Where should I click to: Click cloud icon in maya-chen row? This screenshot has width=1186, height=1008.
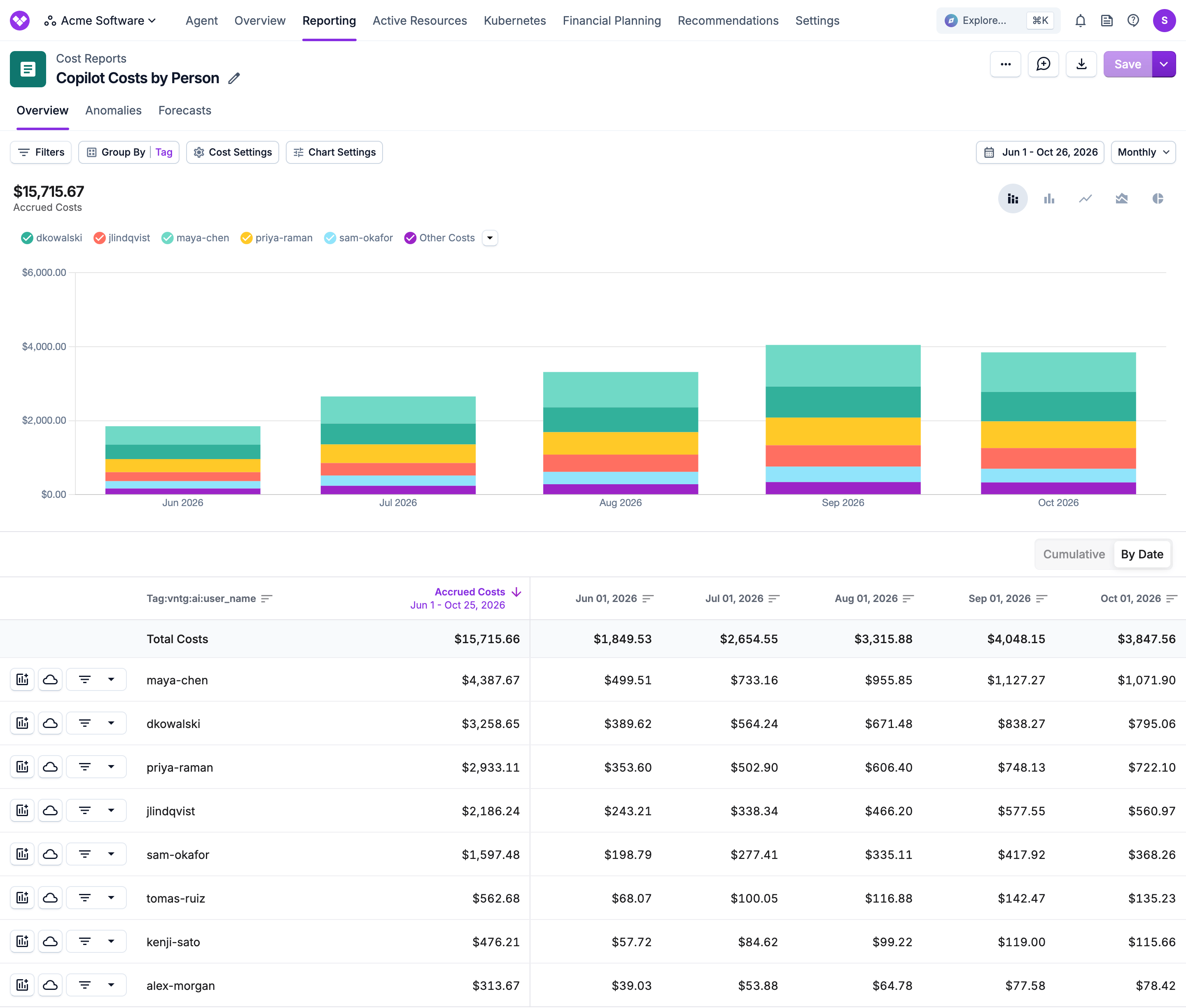[x=50, y=679]
